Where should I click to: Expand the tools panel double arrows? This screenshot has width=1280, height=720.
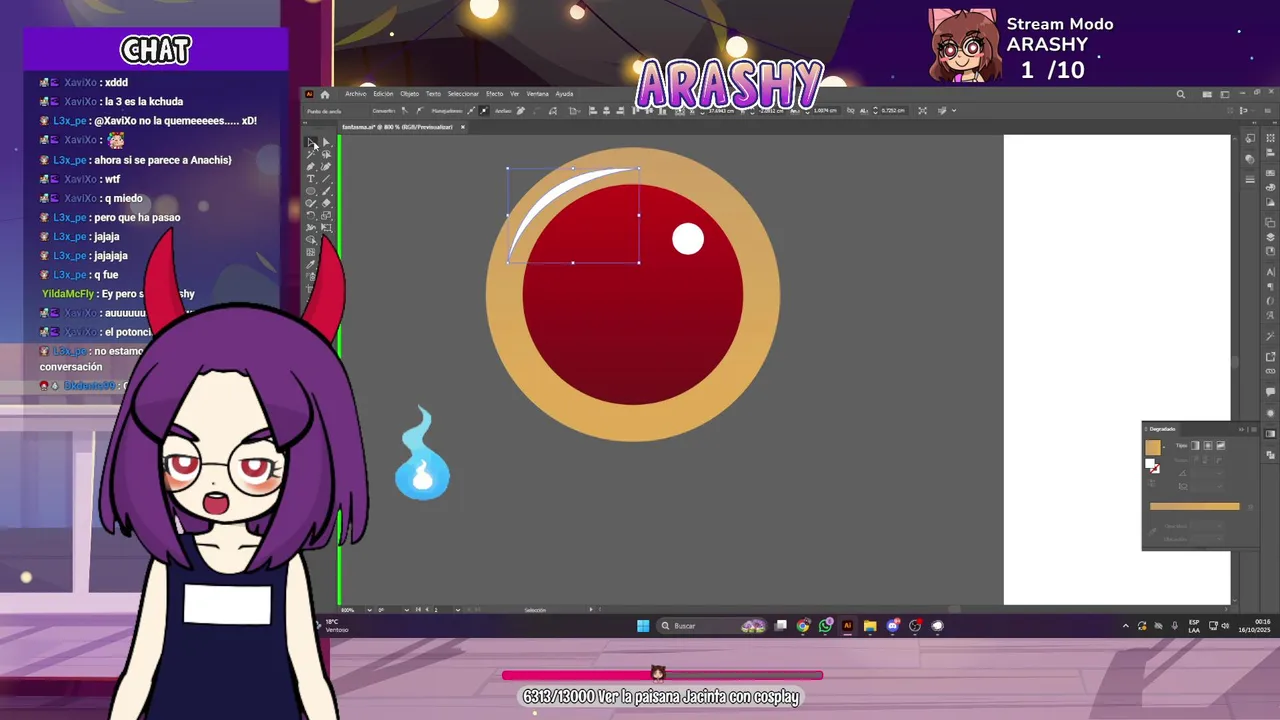point(305,123)
